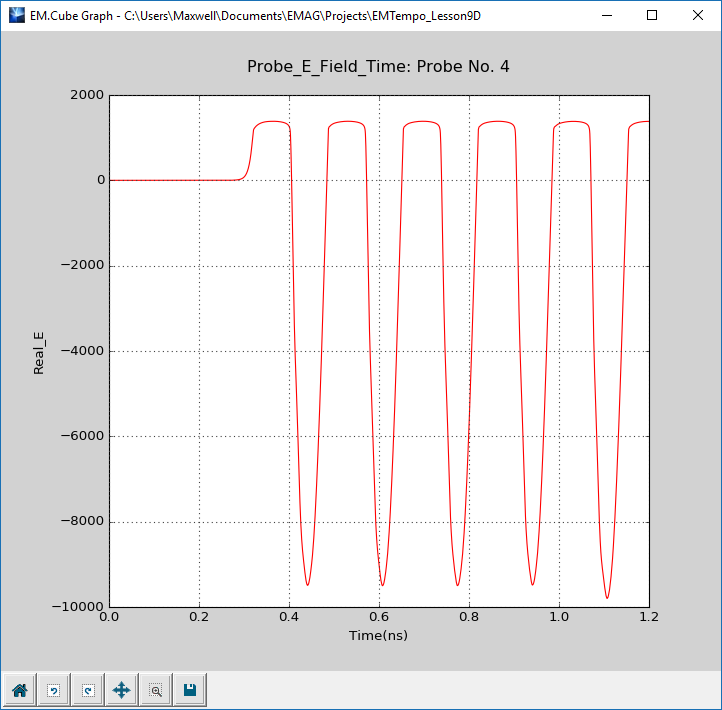Select the Zoom to rectangle tool
The image size is (722, 710).
155,690
